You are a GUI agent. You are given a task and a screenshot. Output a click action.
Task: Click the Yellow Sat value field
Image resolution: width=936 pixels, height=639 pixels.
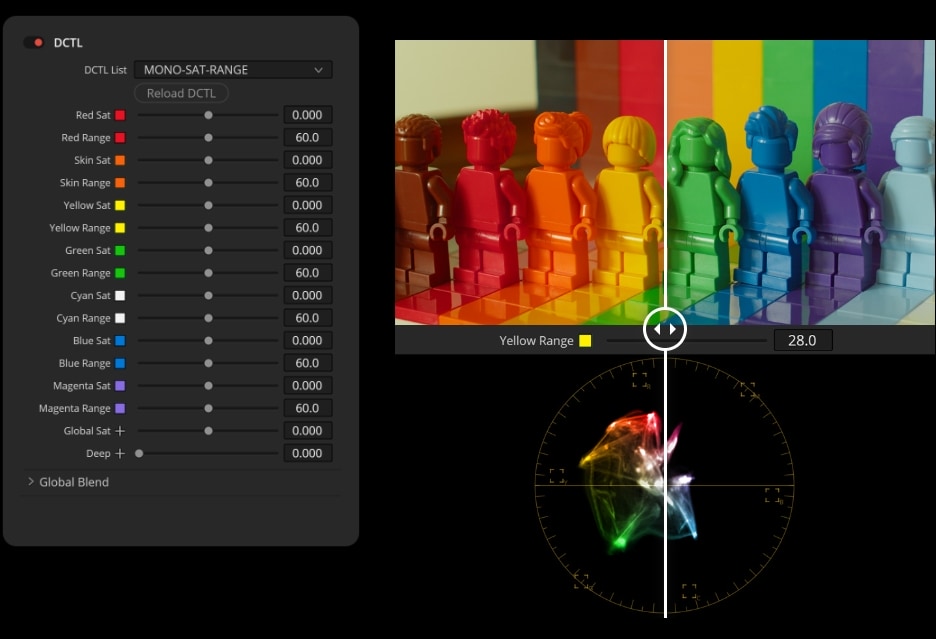tap(307, 205)
